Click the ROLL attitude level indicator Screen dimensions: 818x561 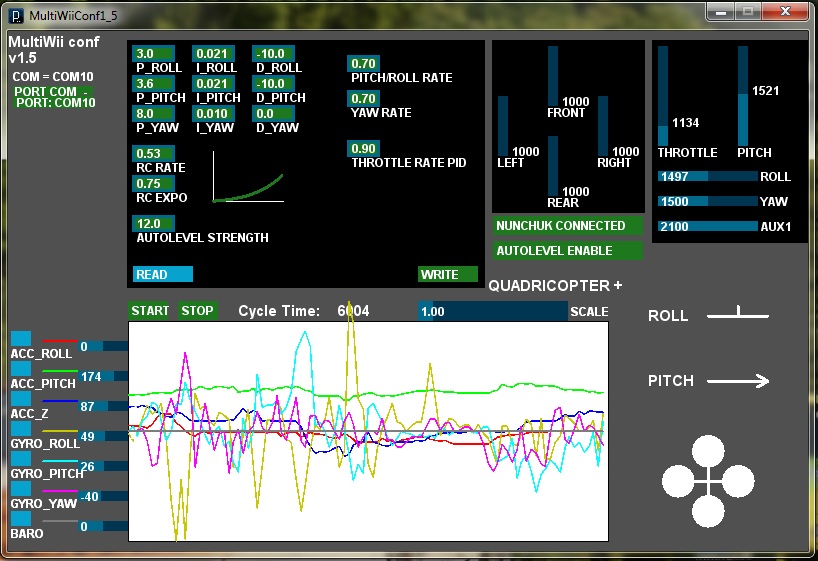738,313
